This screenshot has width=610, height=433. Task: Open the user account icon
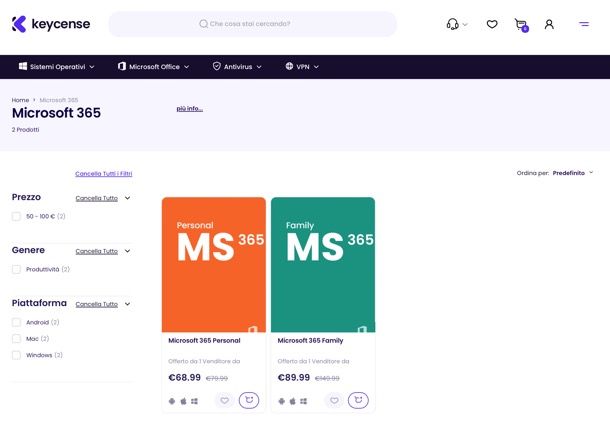[x=549, y=24]
